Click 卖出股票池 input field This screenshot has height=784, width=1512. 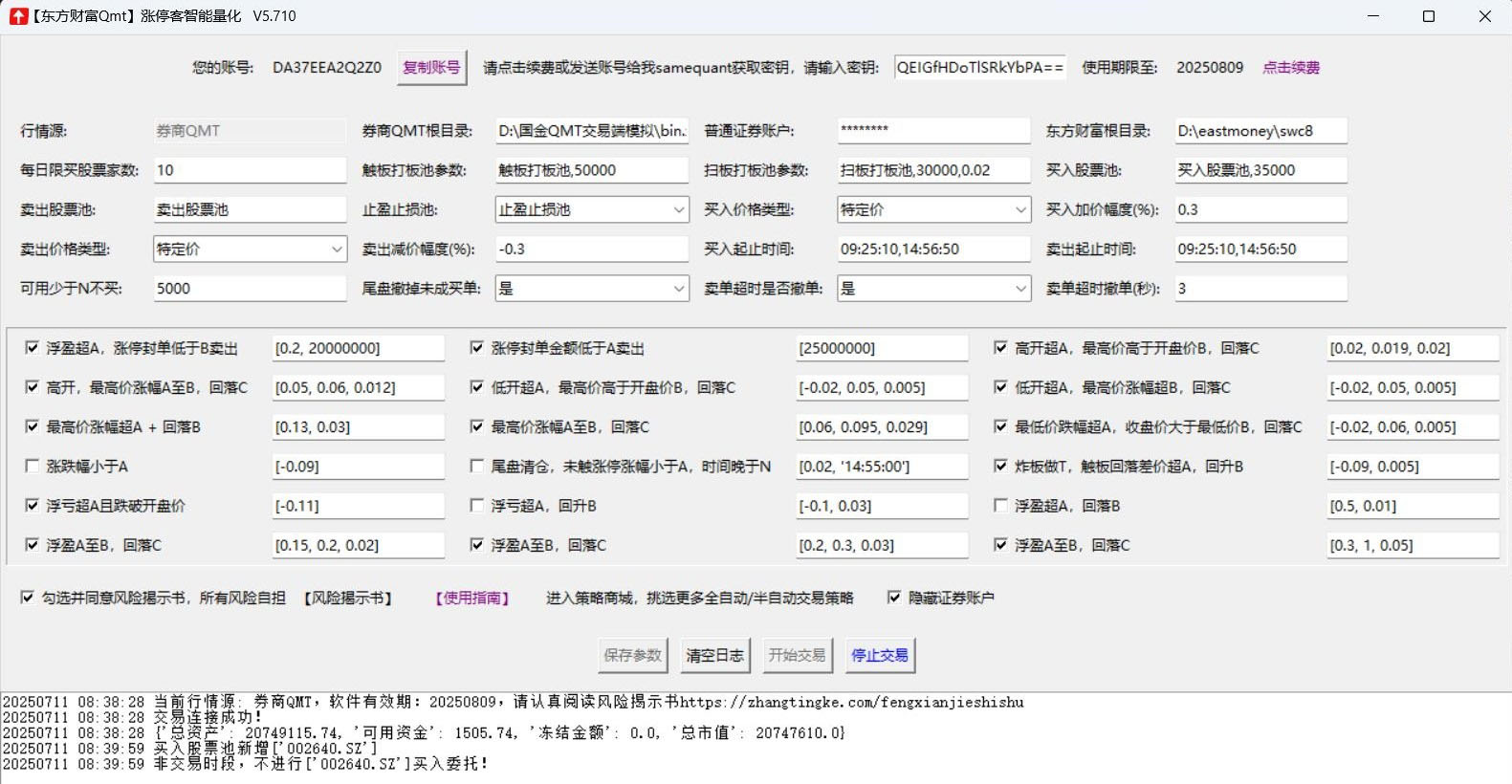[250, 209]
